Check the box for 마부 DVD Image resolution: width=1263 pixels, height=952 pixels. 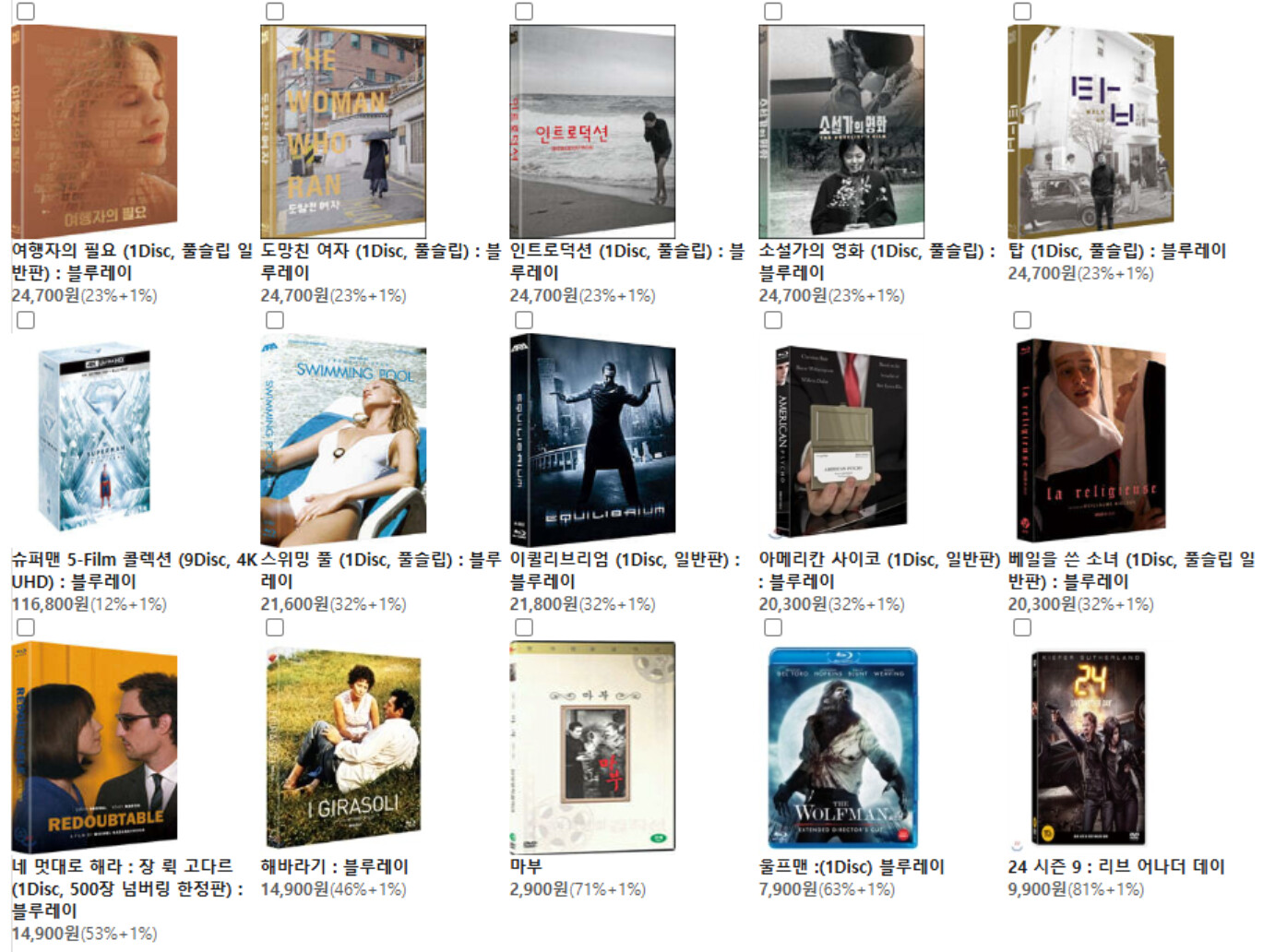coord(524,627)
